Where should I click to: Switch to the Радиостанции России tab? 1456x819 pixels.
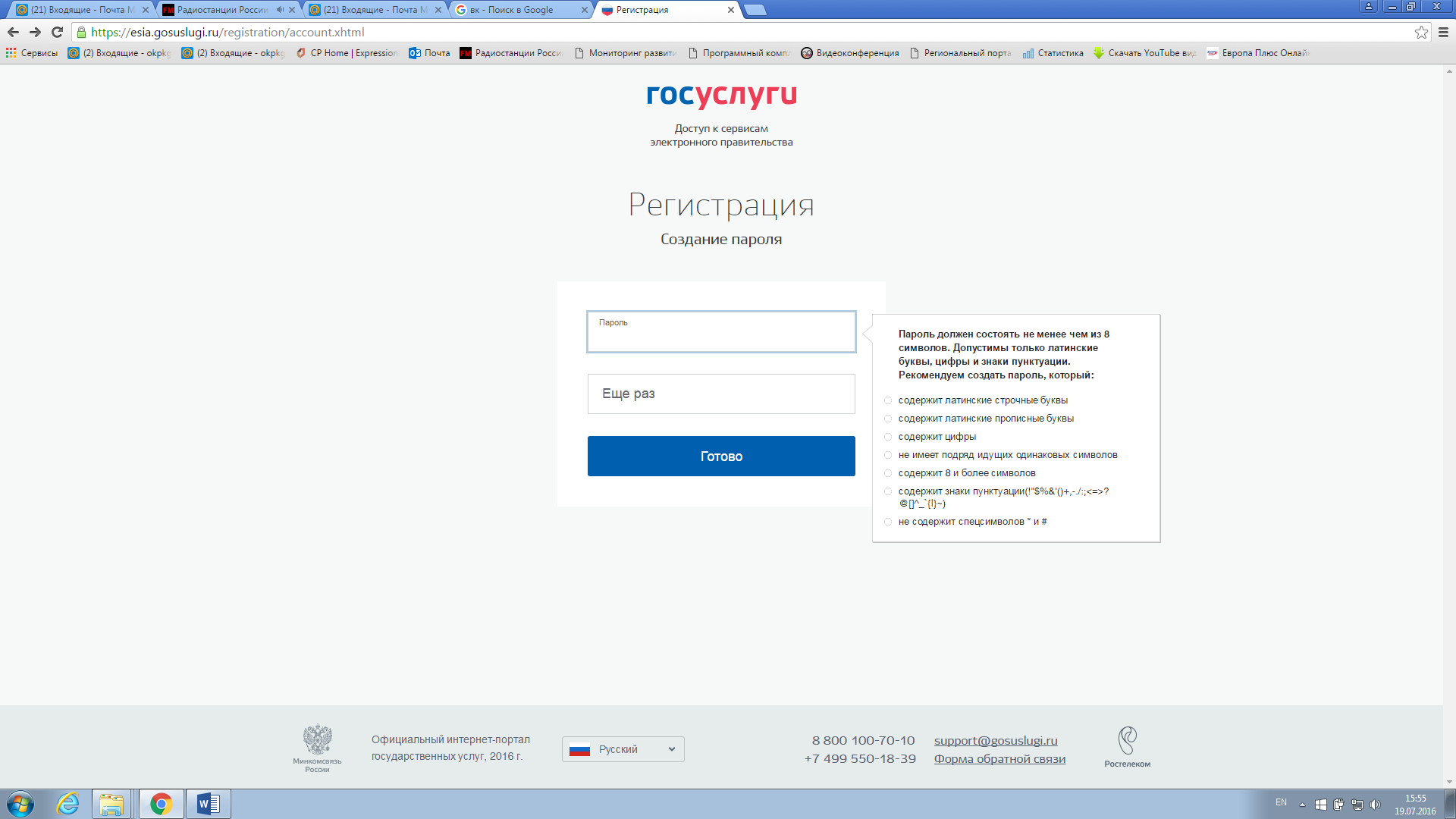point(228,10)
